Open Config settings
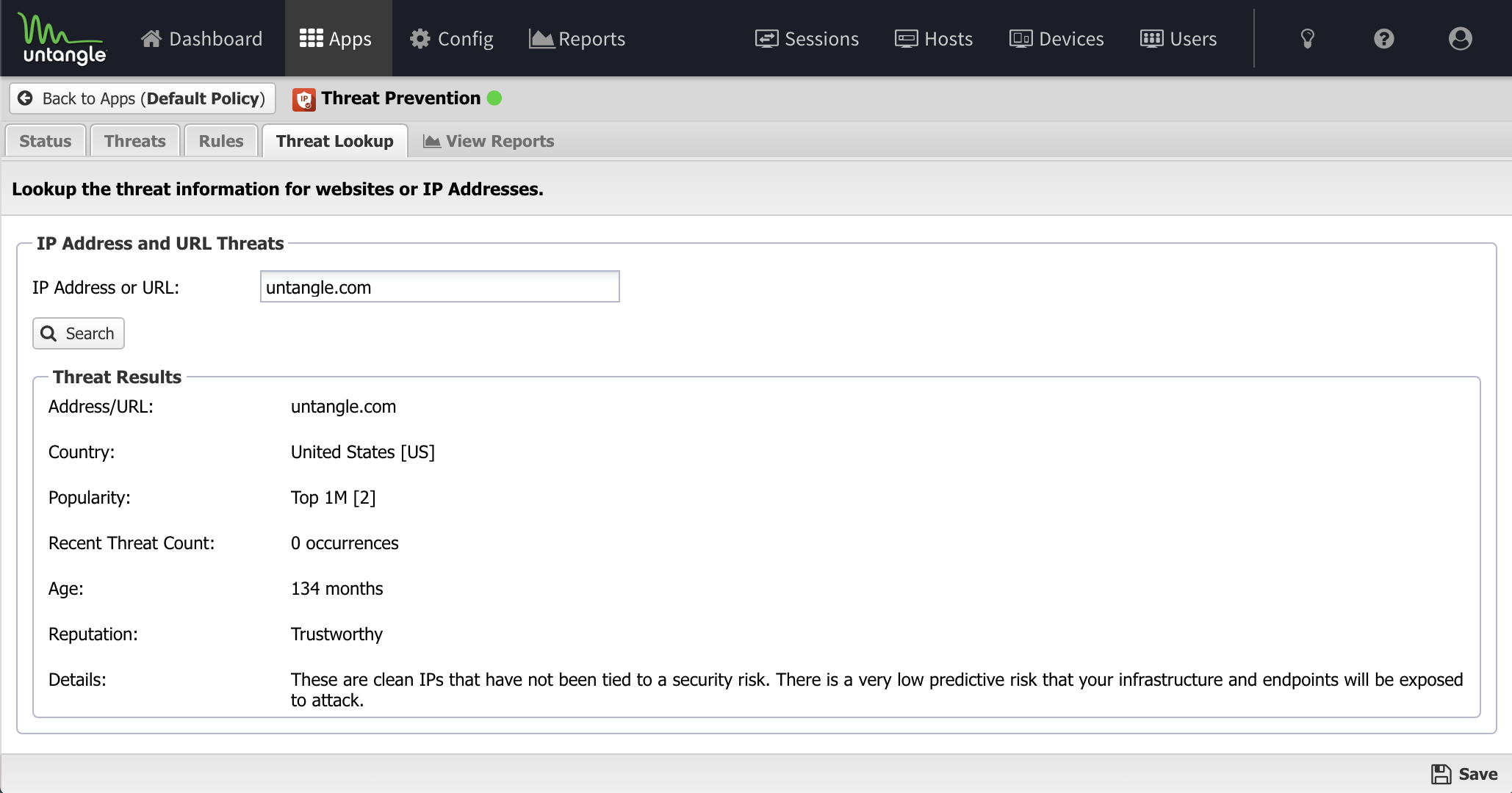The height and width of the screenshot is (793, 1512). (451, 38)
